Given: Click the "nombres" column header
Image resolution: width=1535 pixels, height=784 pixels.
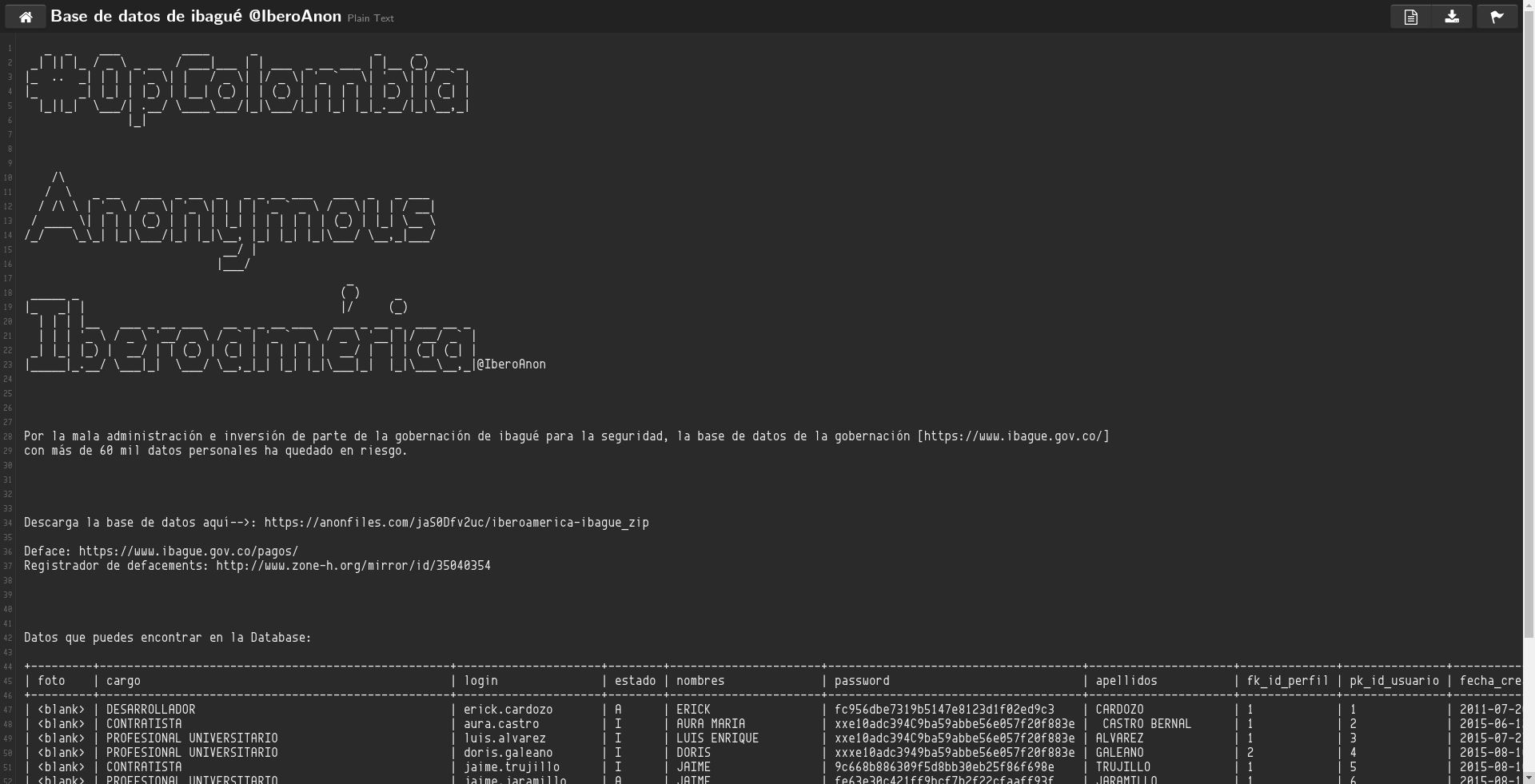Looking at the screenshot, I should tap(700, 681).
